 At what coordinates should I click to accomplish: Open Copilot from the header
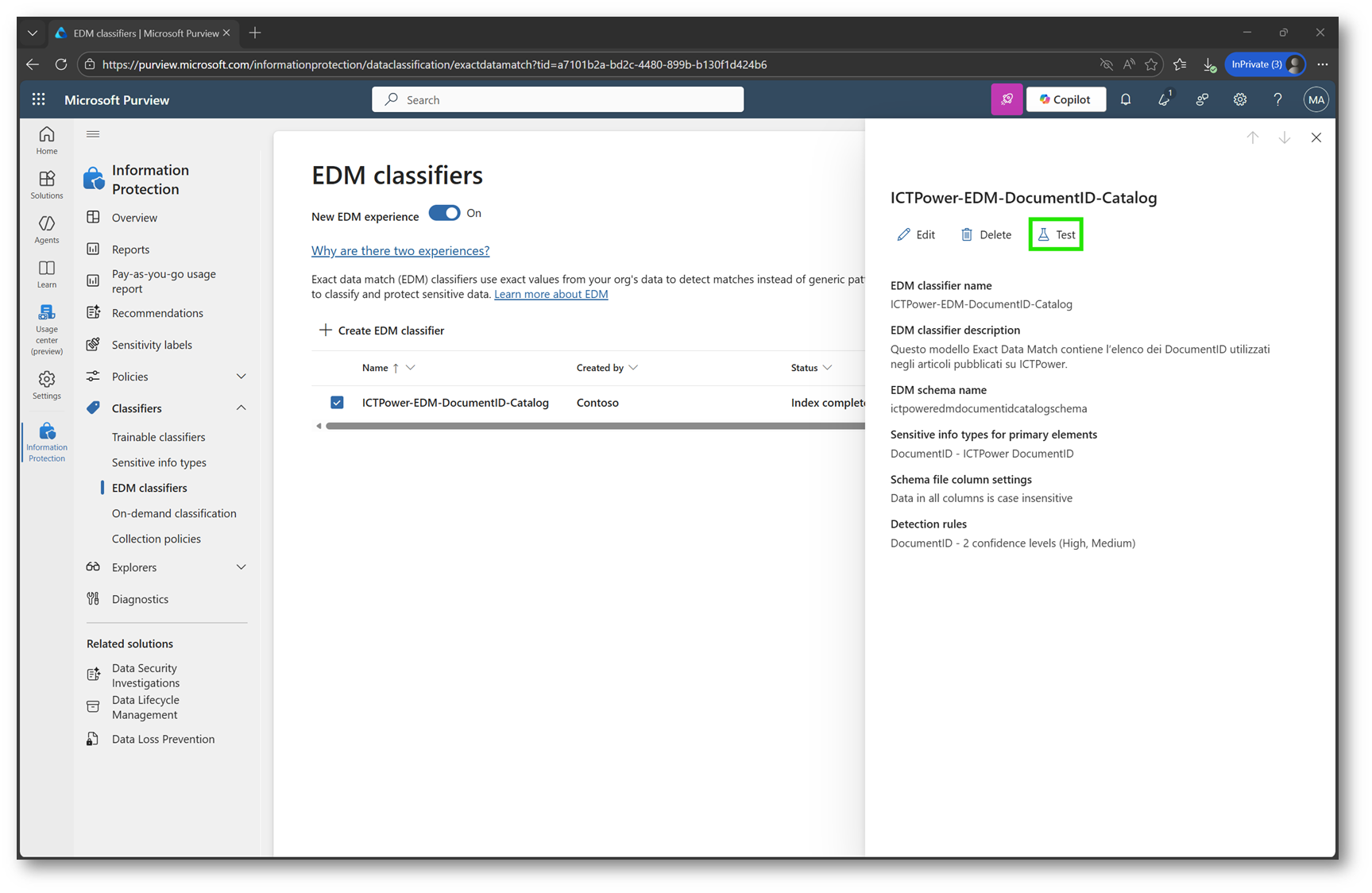[1065, 99]
